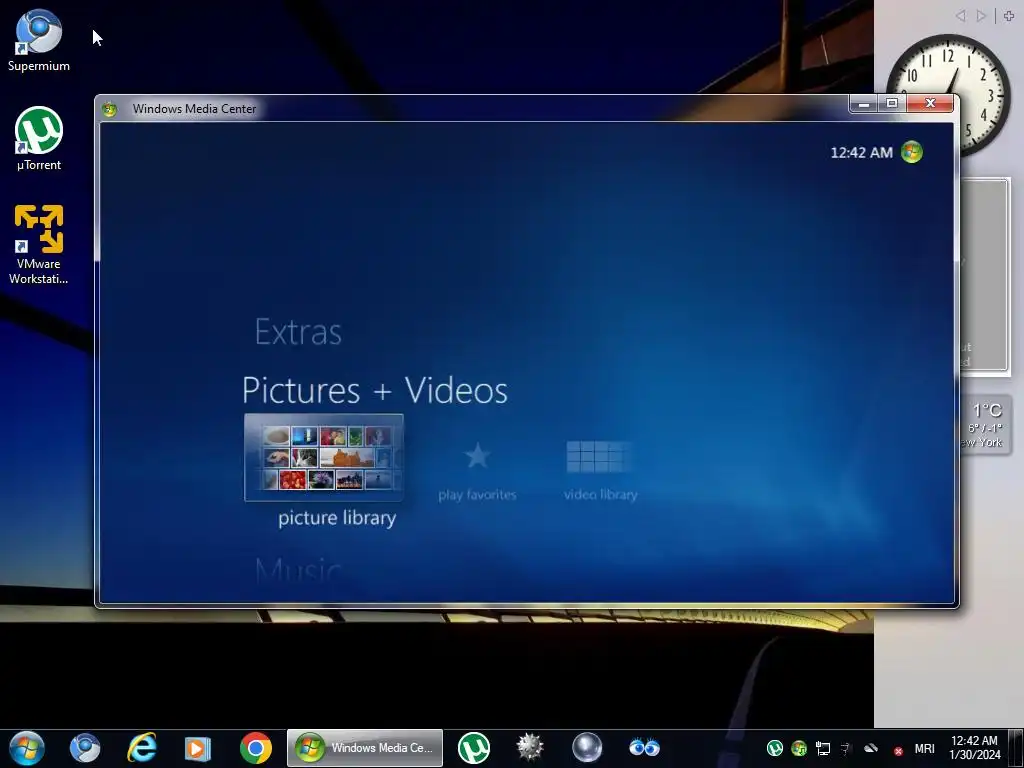
Task: Click the spiky gear taskbar icon
Action: [x=530, y=748]
